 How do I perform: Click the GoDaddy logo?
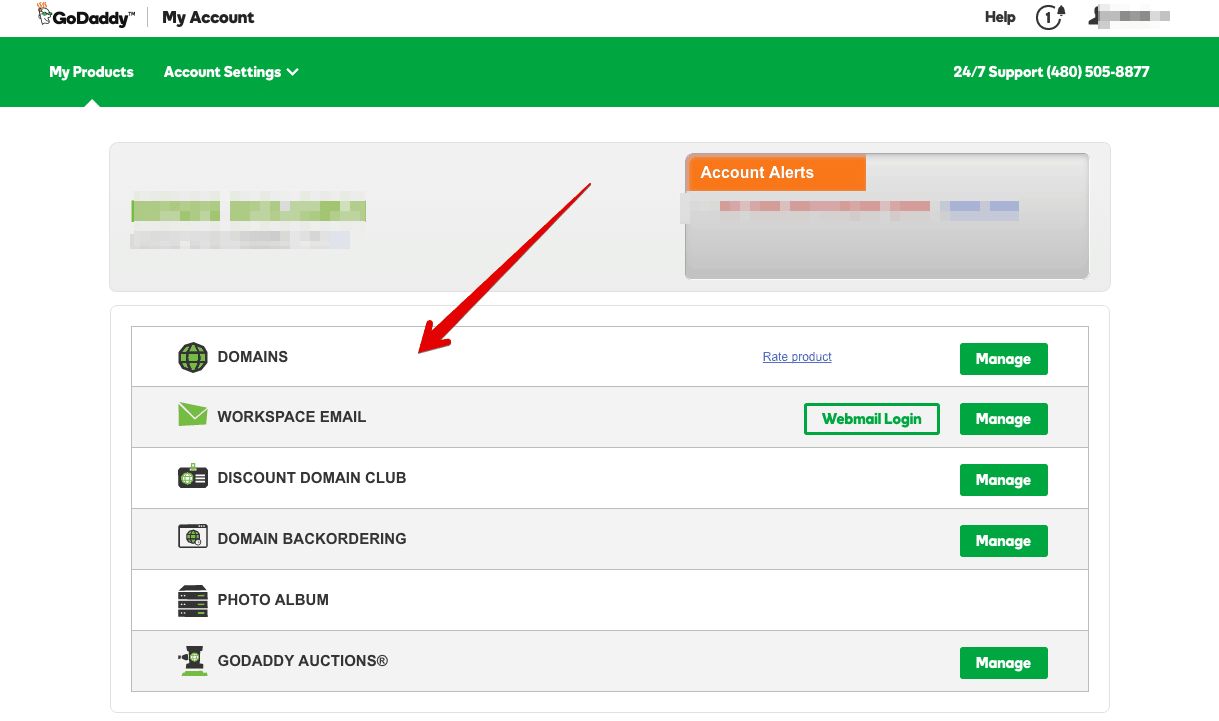pos(86,15)
